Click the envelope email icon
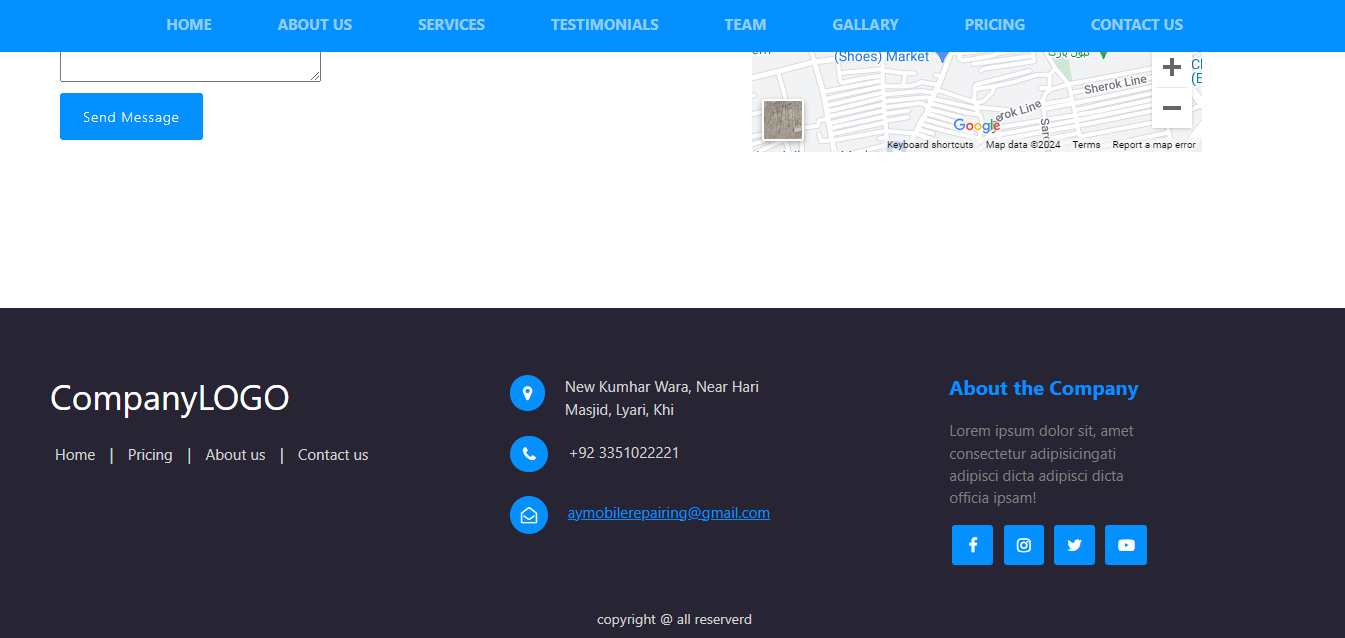This screenshot has width=1345, height=638. point(528,515)
